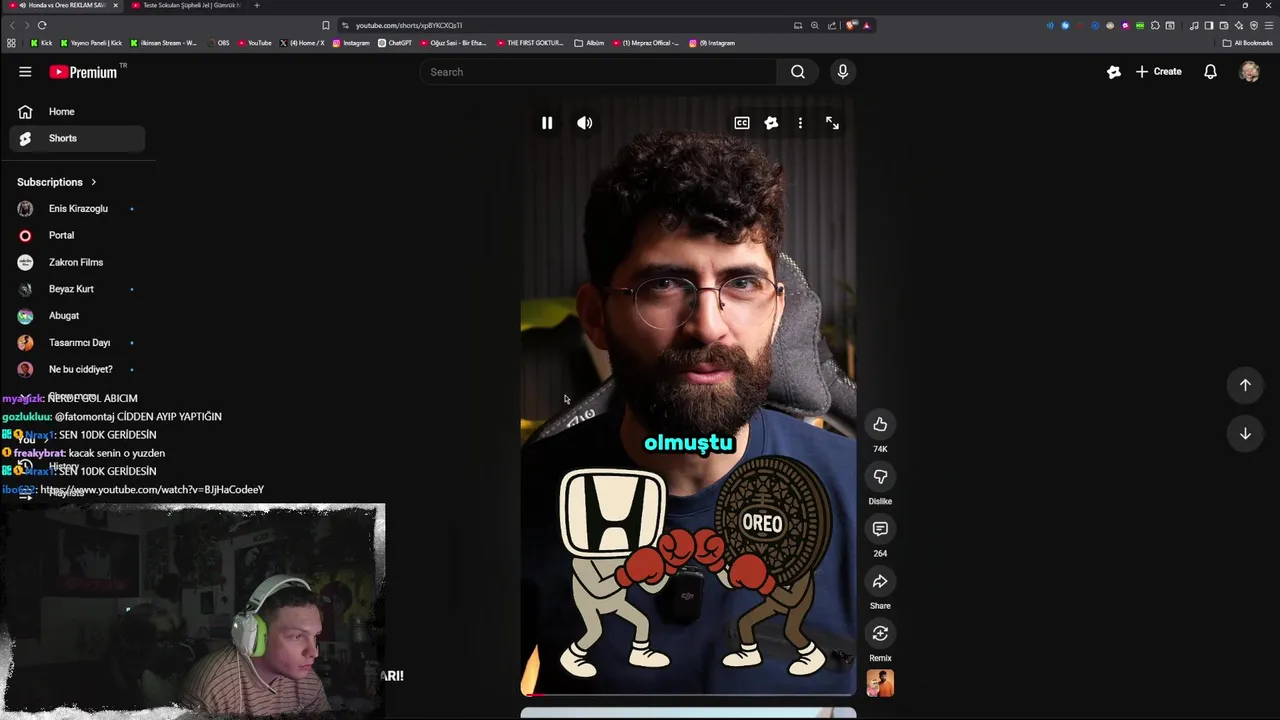Open the browser zoom magnifier icon
Image resolution: width=1280 pixels, height=720 pixels.
815,25
